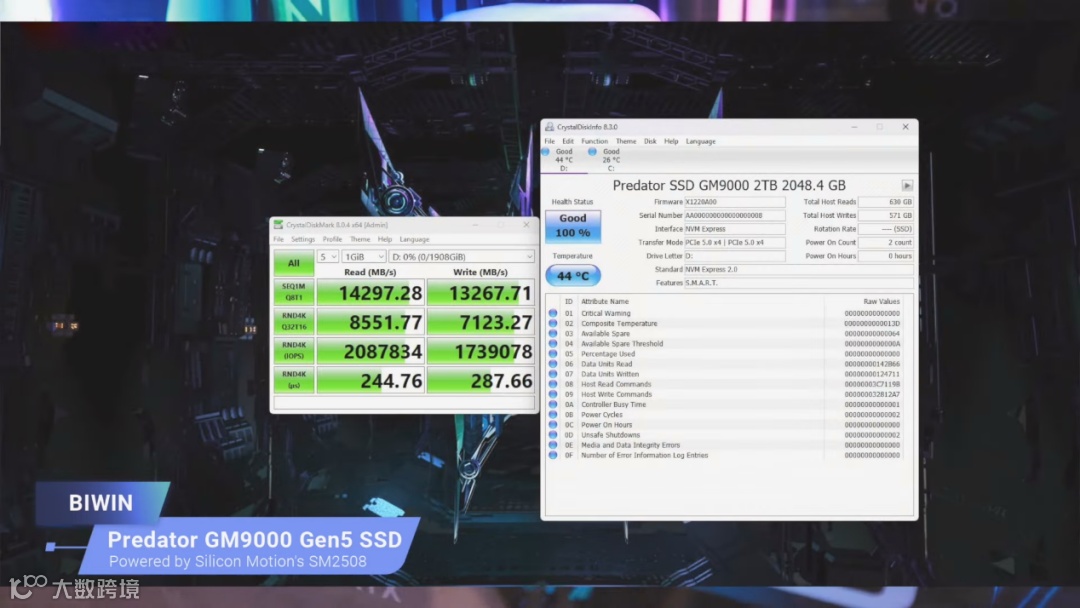Click the RND4K IOPS test button
Screen dimensions: 1080x608
[x=293, y=350]
